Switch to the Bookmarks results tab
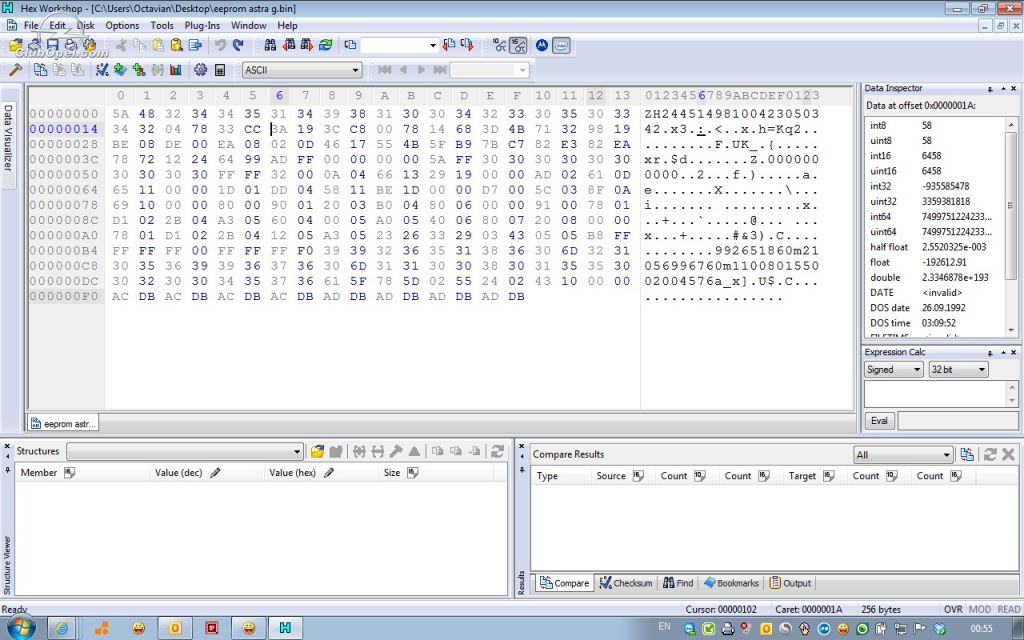1024x640 pixels. pyautogui.click(x=731, y=583)
